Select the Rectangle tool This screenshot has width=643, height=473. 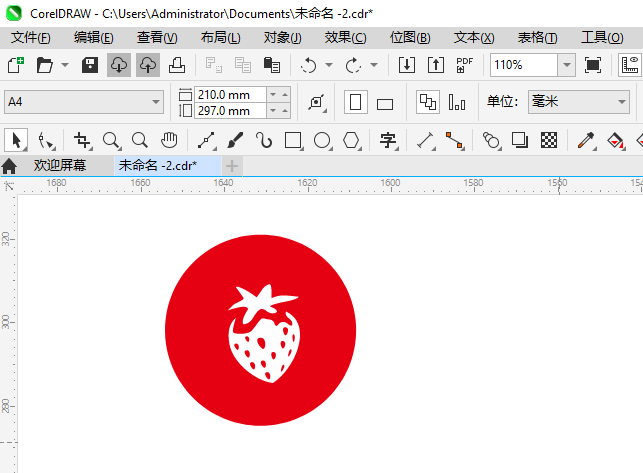coord(294,140)
